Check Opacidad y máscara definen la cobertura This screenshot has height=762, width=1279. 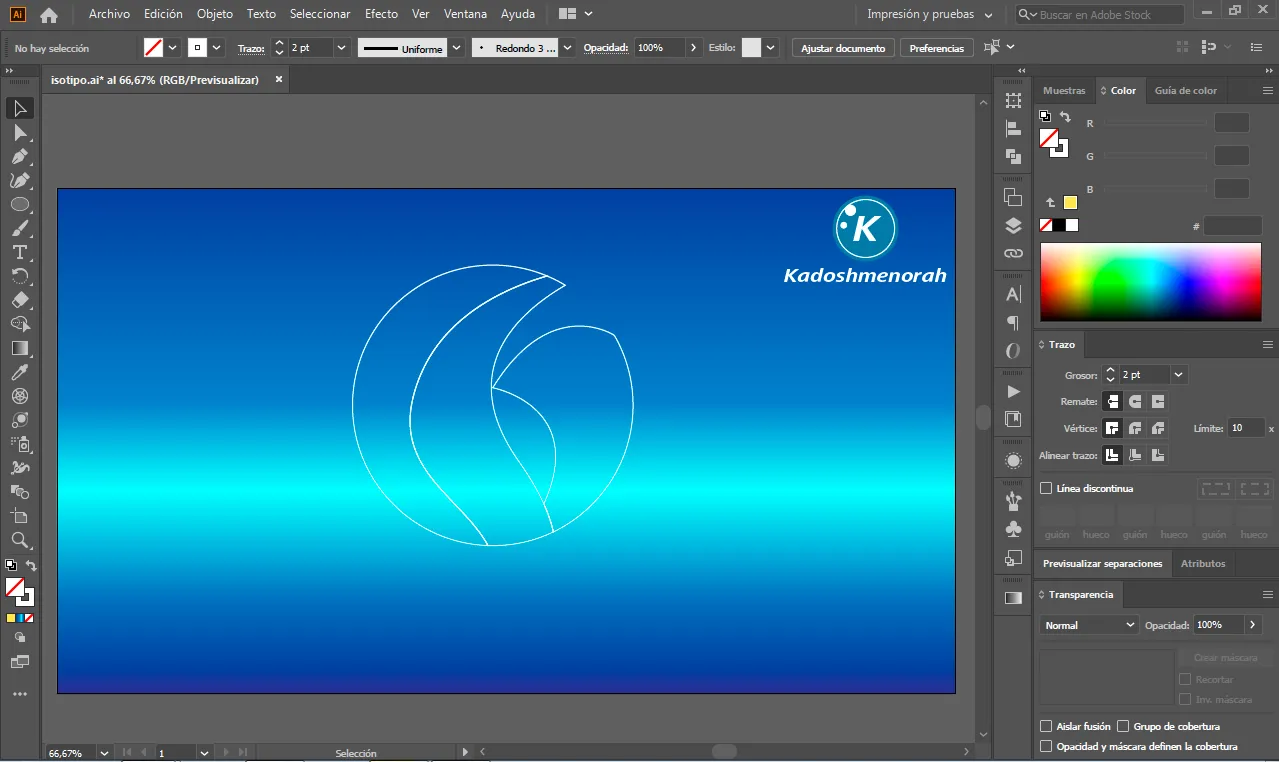tap(1046, 746)
